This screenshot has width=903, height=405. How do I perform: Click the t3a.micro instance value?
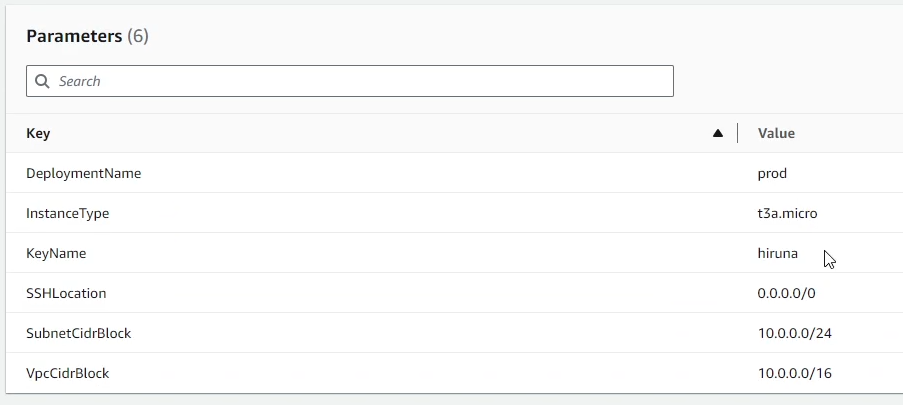pyautogui.click(x=788, y=213)
